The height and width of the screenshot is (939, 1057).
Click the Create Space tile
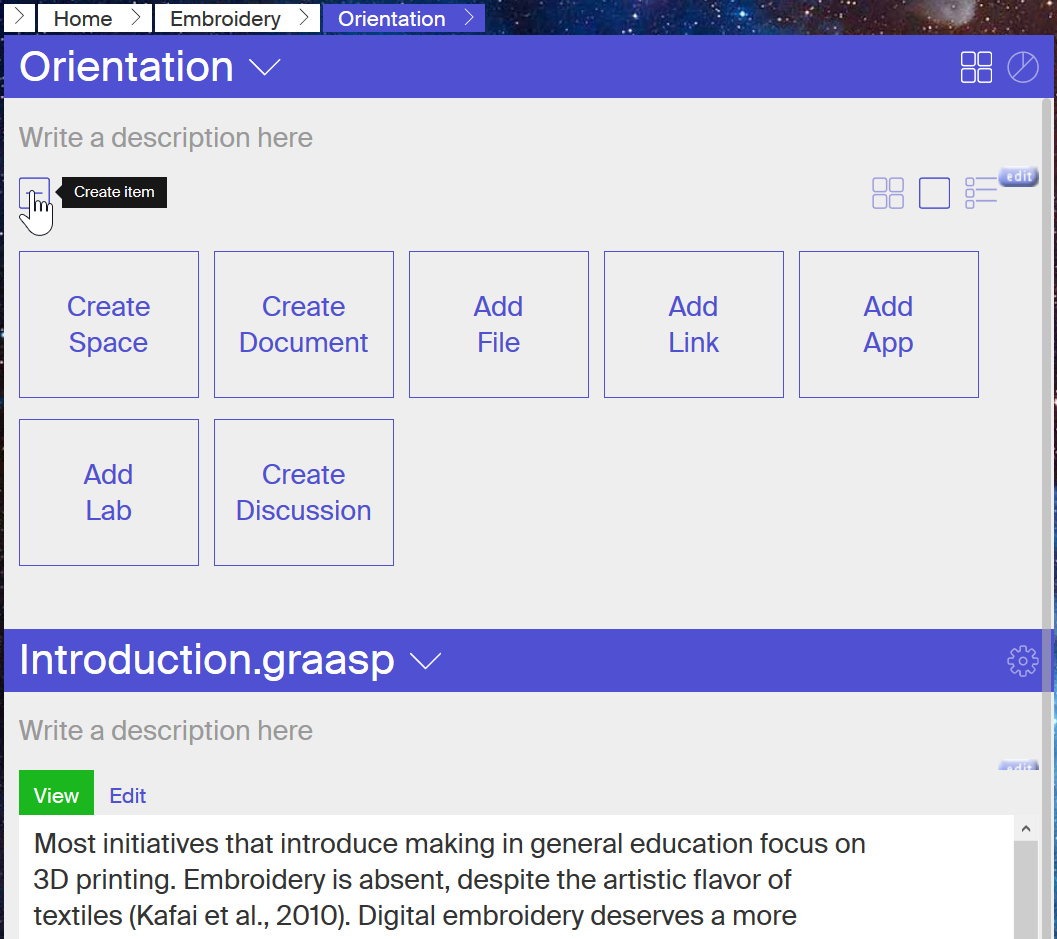(x=109, y=324)
